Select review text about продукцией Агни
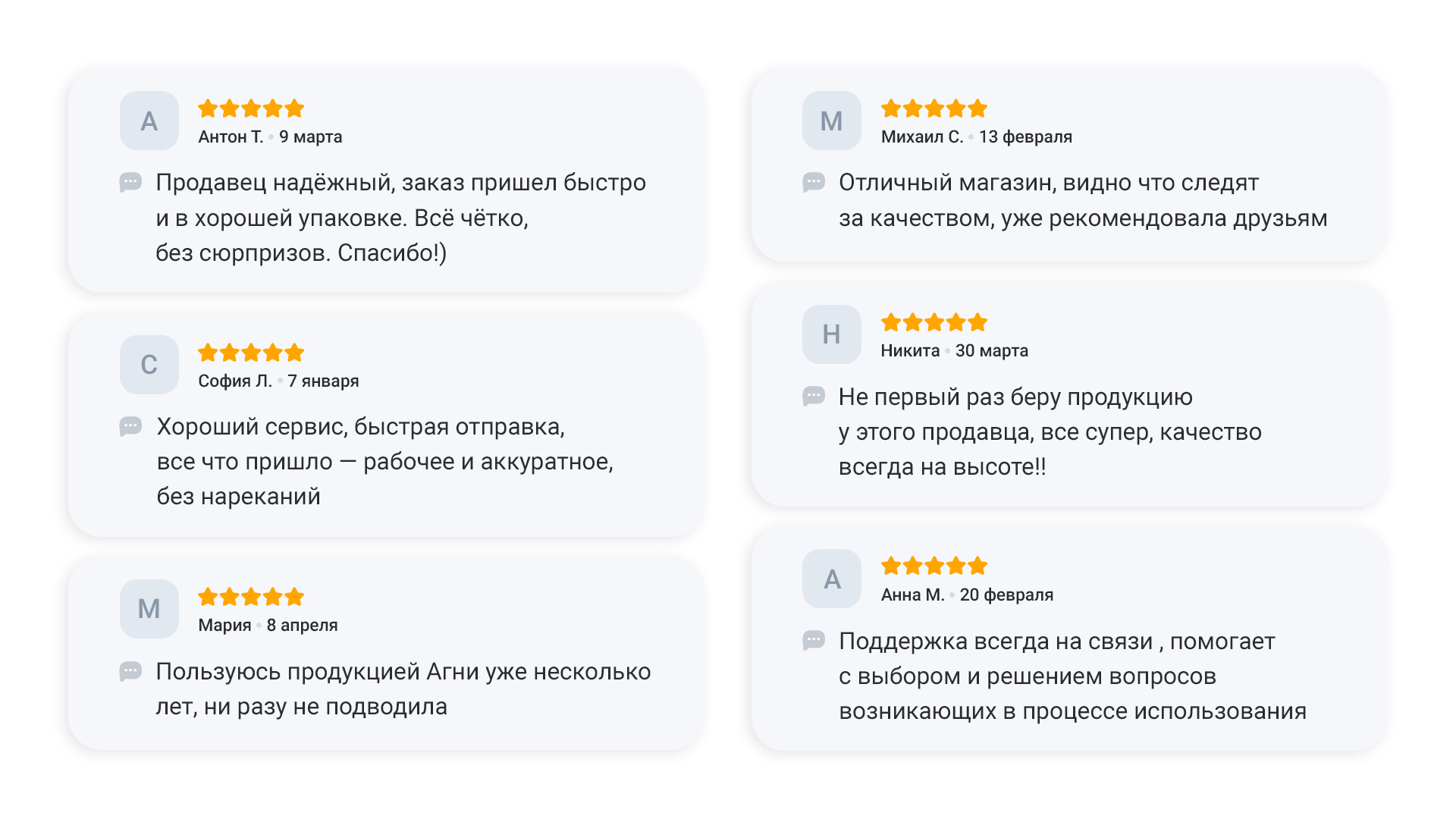The height and width of the screenshot is (819, 1456). tap(403, 689)
